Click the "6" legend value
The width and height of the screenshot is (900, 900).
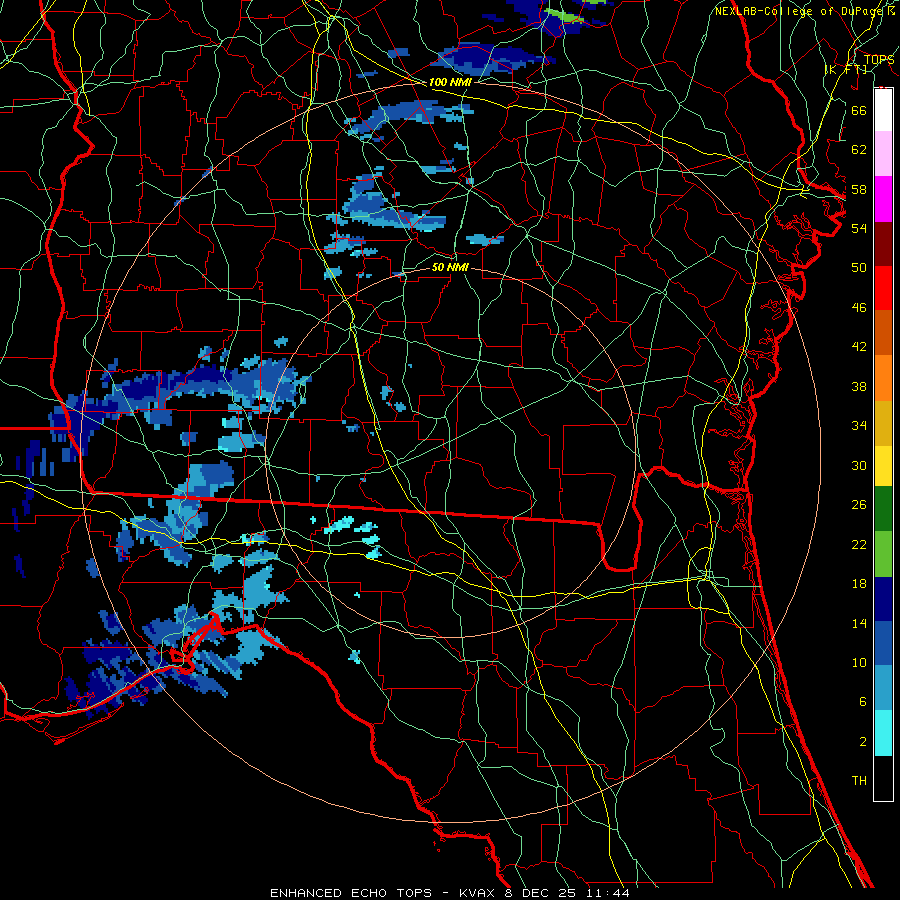pyautogui.click(x=862, y=701)
